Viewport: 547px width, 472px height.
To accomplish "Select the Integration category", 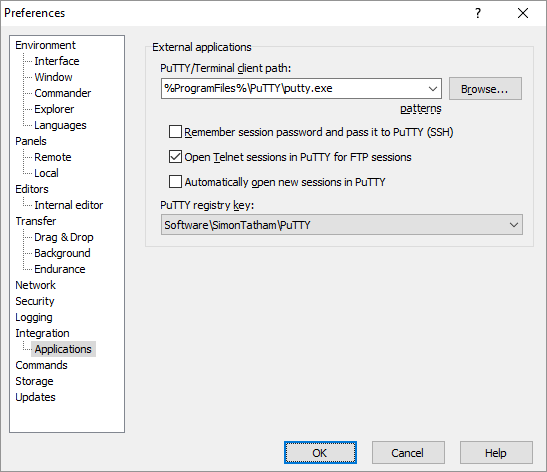I will pos(42,333).
